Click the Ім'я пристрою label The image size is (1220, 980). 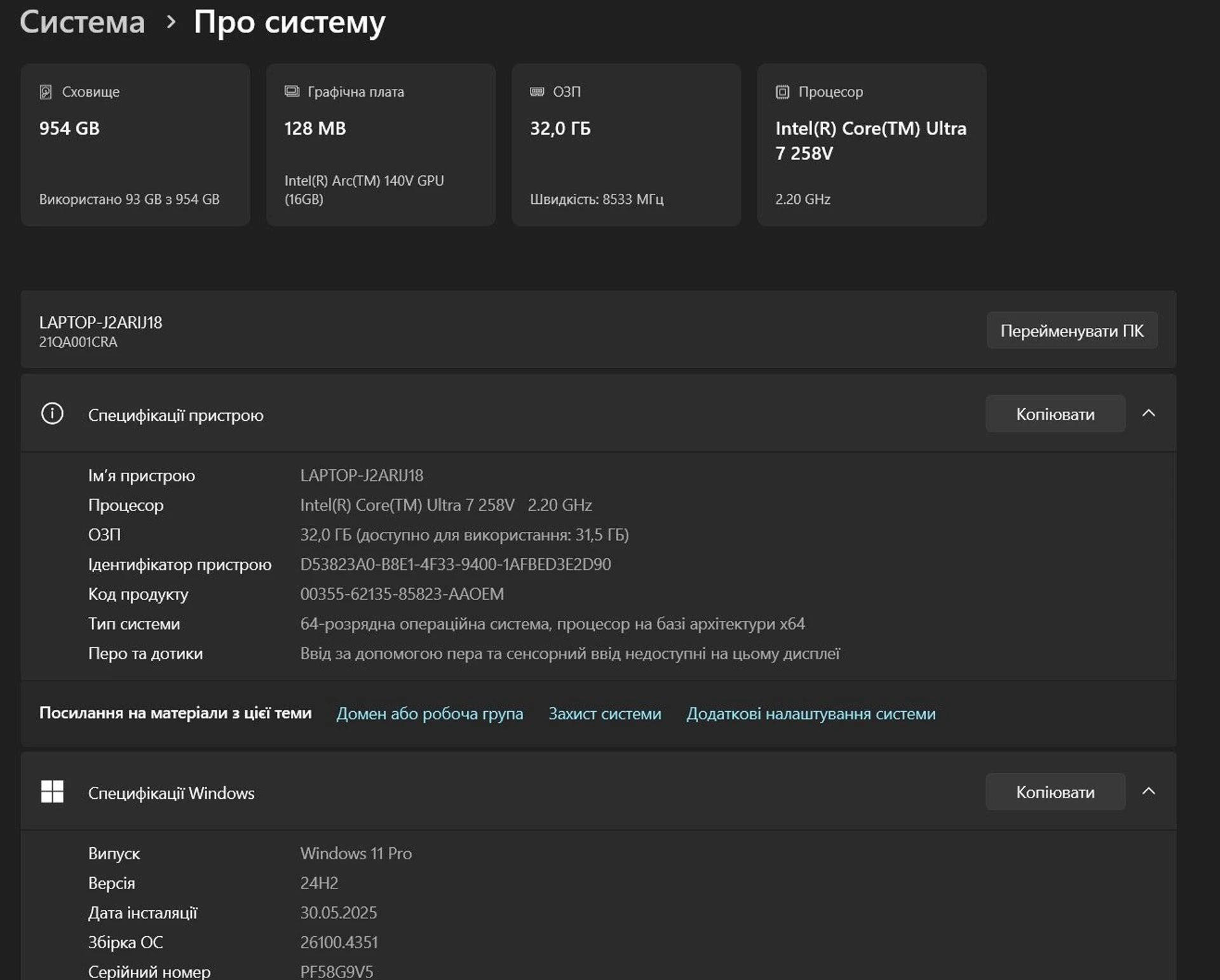click(142, 476)
